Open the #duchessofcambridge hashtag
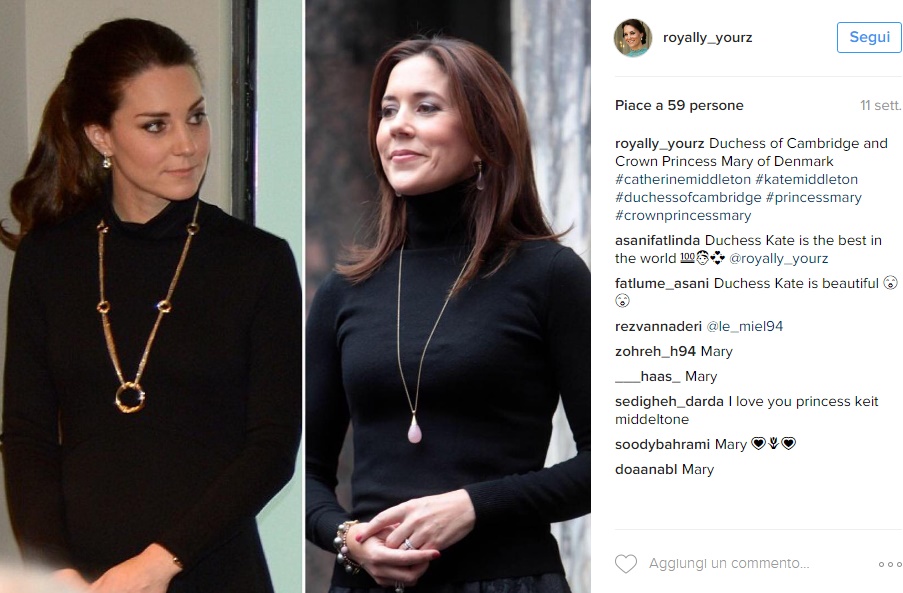903x593 pixels. [x=688, y=197]
